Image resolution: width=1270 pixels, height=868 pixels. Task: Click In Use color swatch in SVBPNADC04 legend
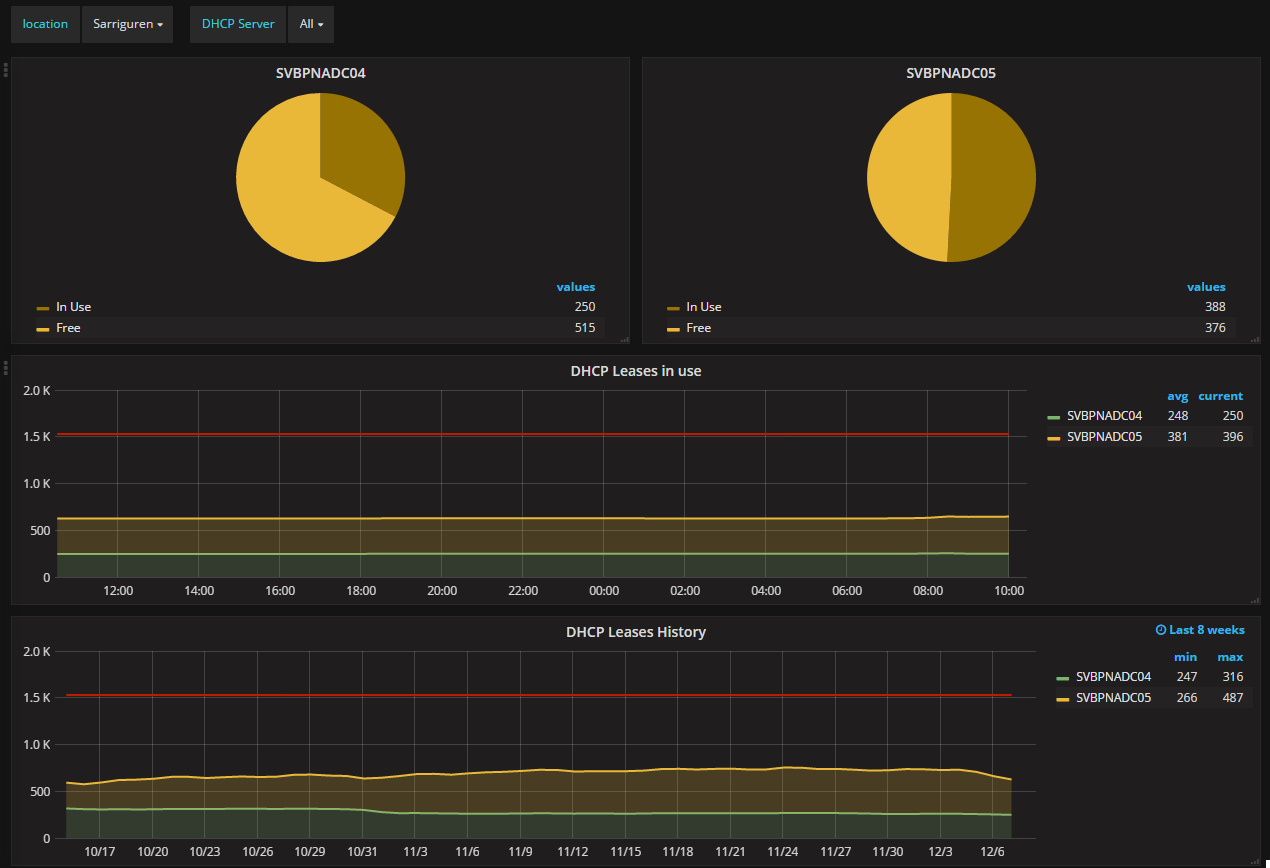[x=43, y=308]
